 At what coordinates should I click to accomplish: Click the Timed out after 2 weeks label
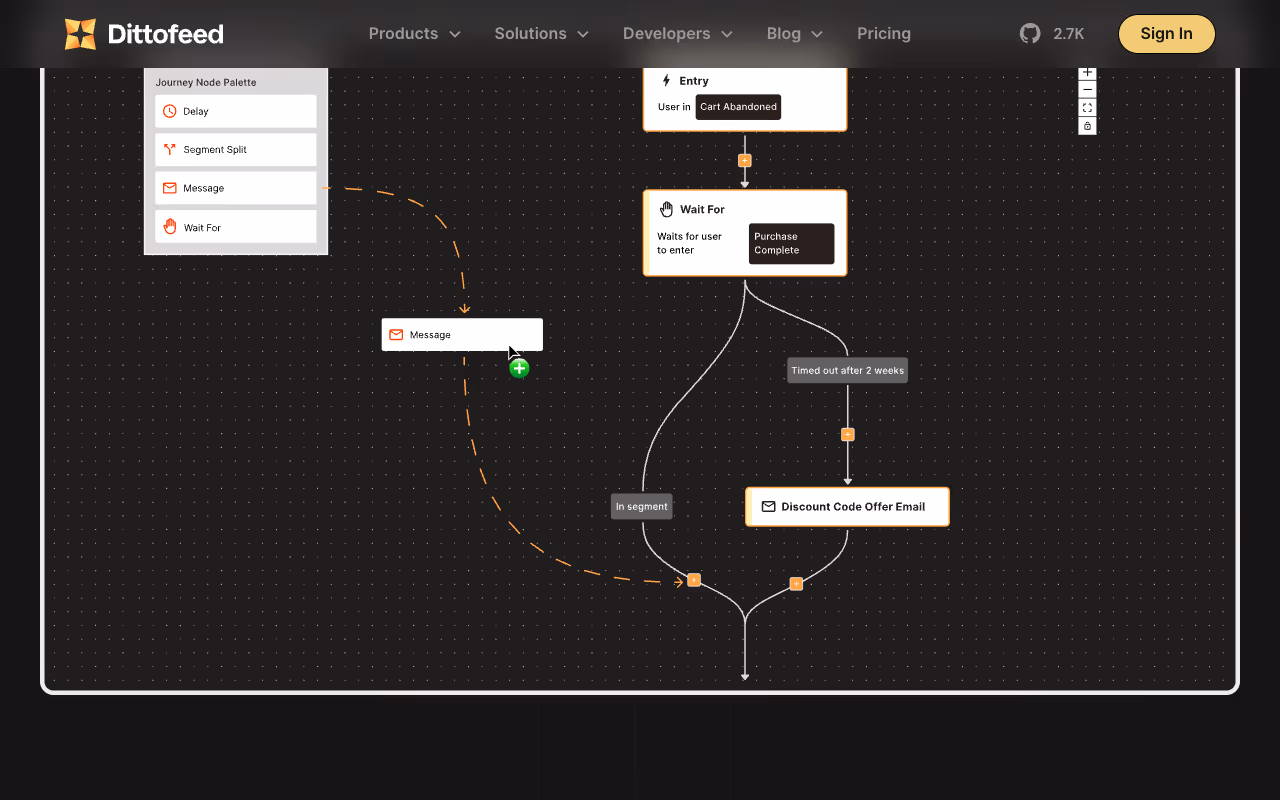tap(848, 370)
